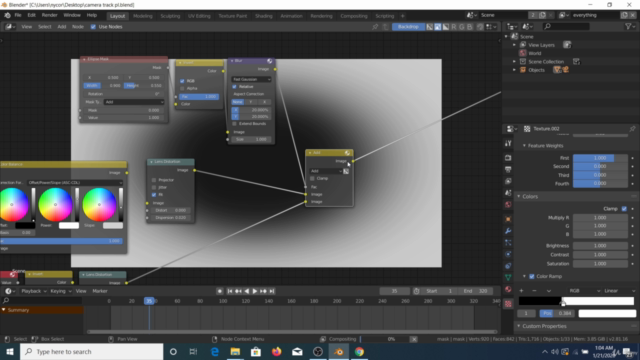Switch to the Shading workspace tab

click(264, 16)
